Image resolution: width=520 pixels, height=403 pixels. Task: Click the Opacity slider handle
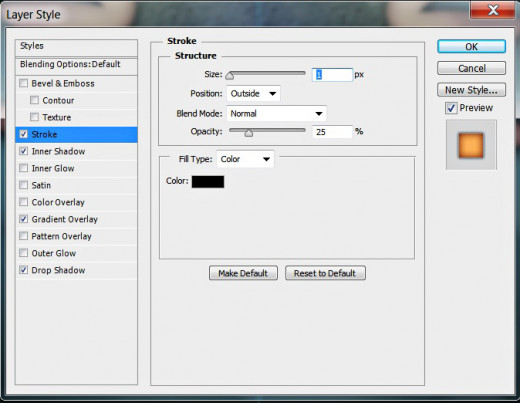point(249,133)
